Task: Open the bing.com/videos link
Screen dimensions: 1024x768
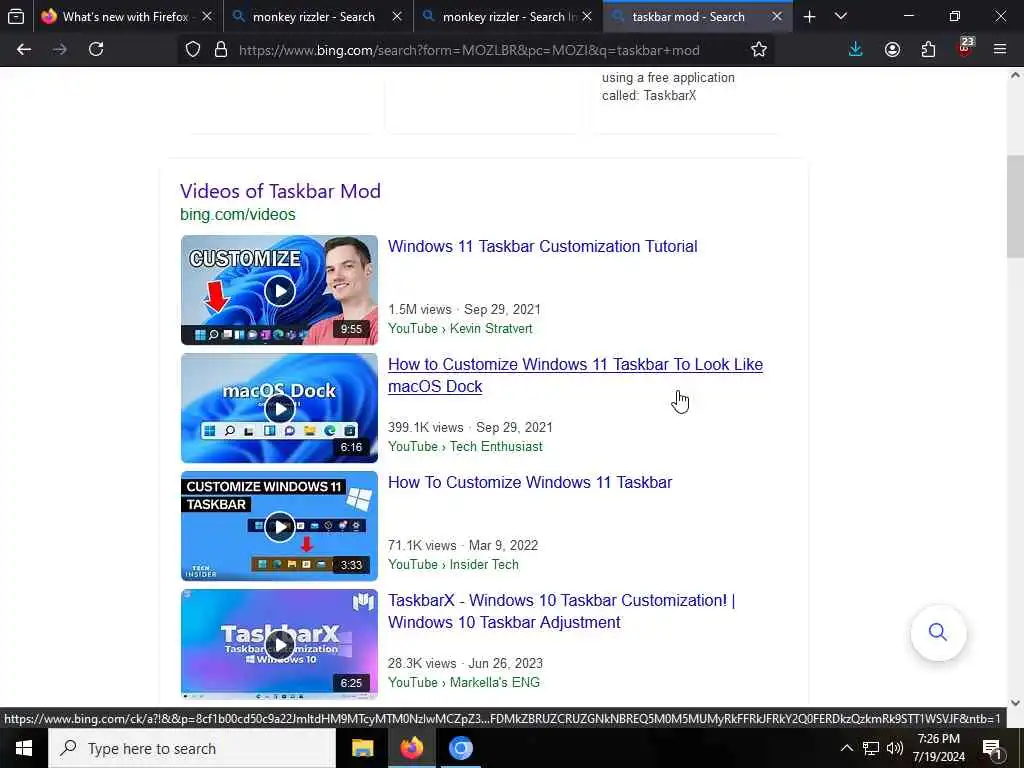Action: pyautogui.click(x=238, y=214)
